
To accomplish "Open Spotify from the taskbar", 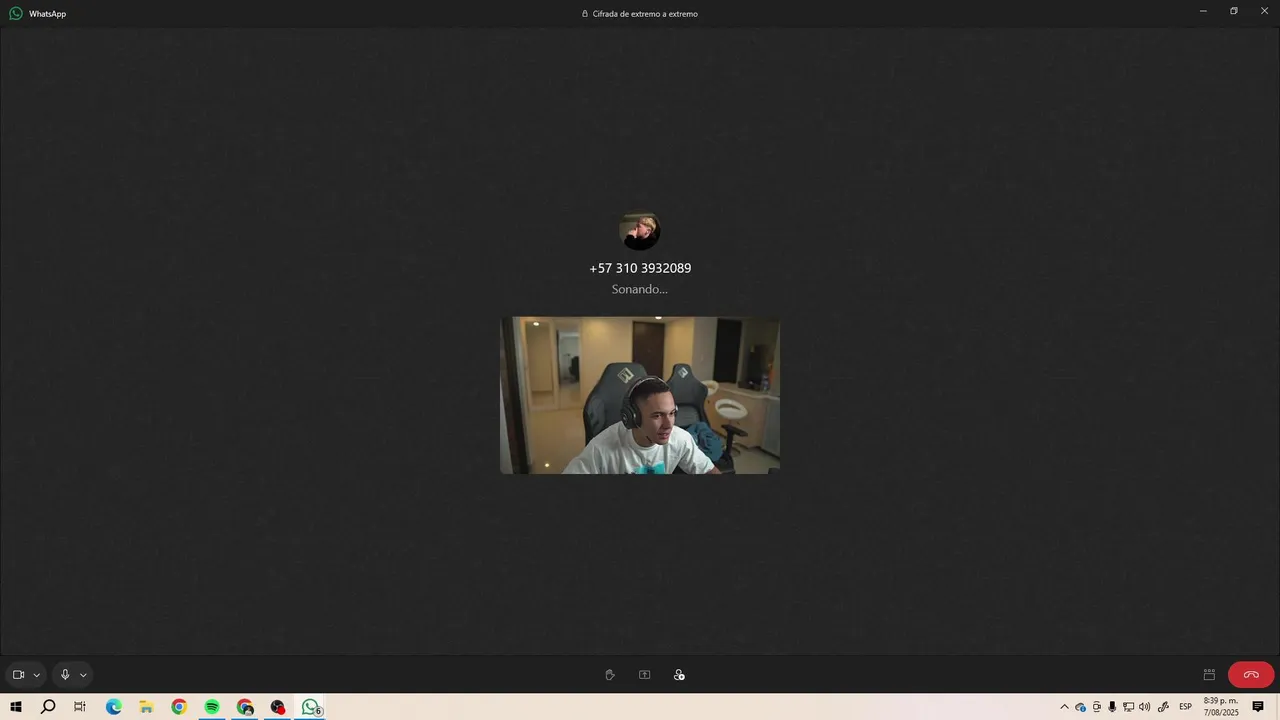I will (x=212, y=707).
